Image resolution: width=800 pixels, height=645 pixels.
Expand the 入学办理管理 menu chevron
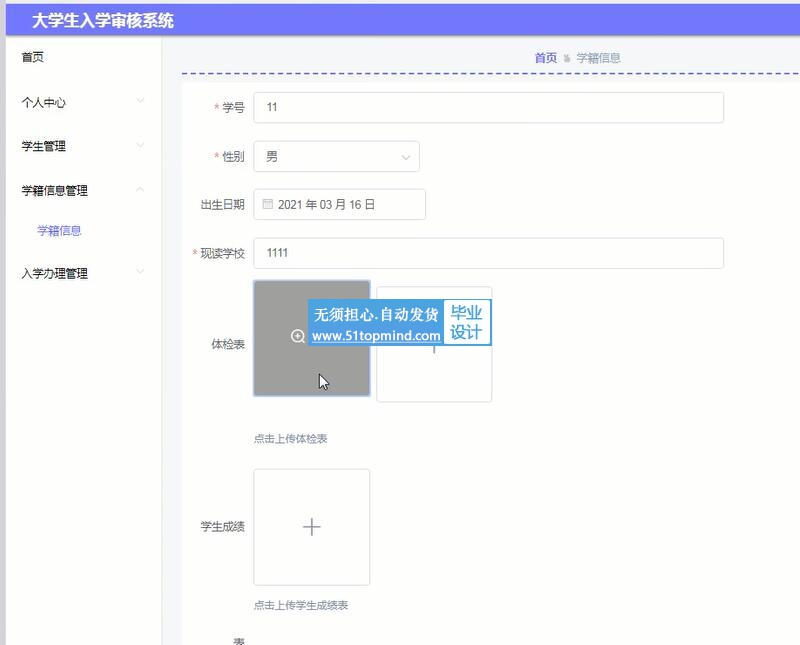pyautogui.click(x=140, y=271)
